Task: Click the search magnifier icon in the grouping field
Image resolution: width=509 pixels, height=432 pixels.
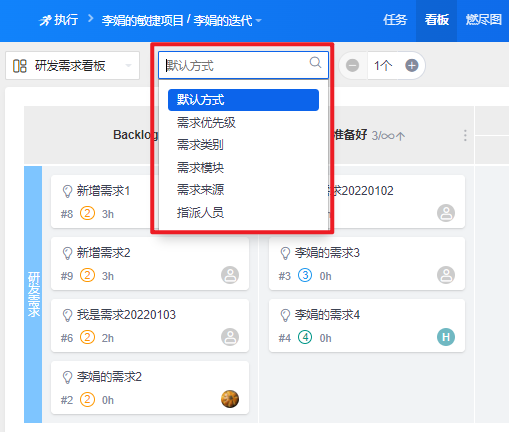Action: coord(315,62)
